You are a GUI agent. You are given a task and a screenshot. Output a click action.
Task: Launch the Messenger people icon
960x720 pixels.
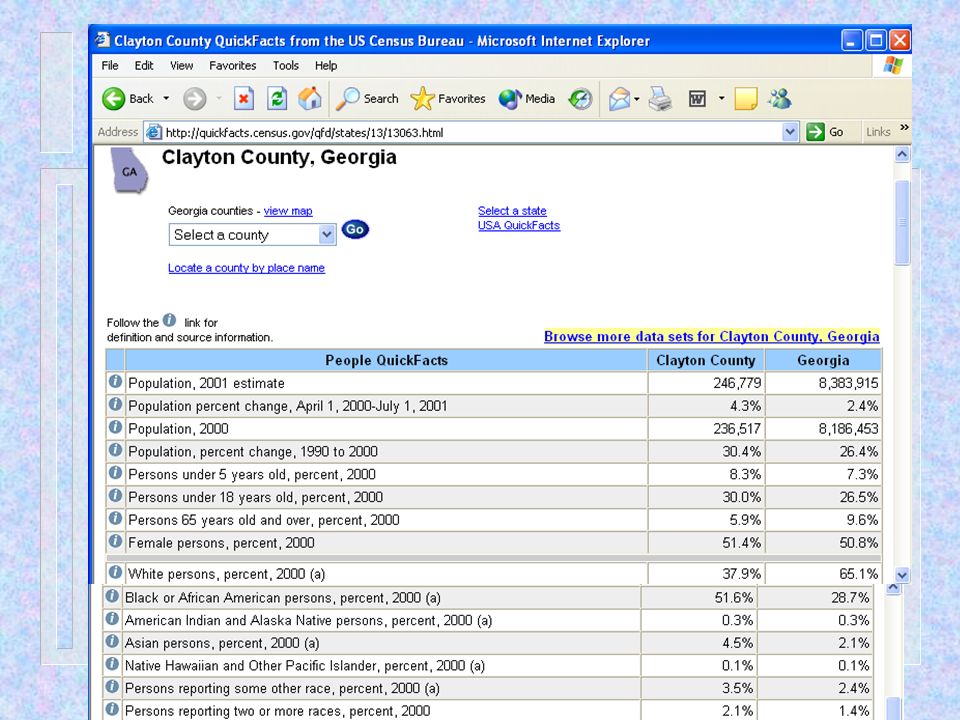pos(780,99)
